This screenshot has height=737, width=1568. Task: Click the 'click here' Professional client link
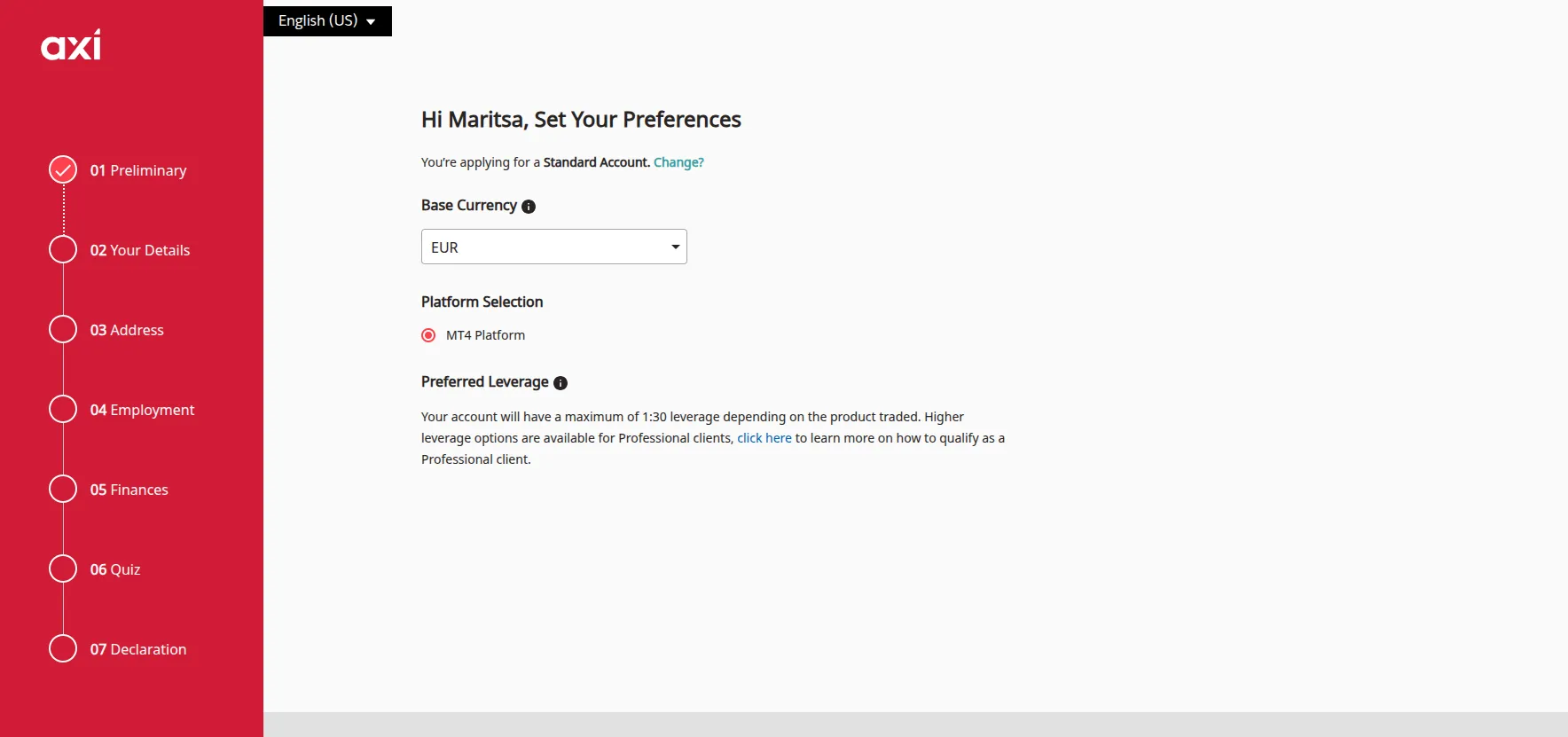pos(764,438)
